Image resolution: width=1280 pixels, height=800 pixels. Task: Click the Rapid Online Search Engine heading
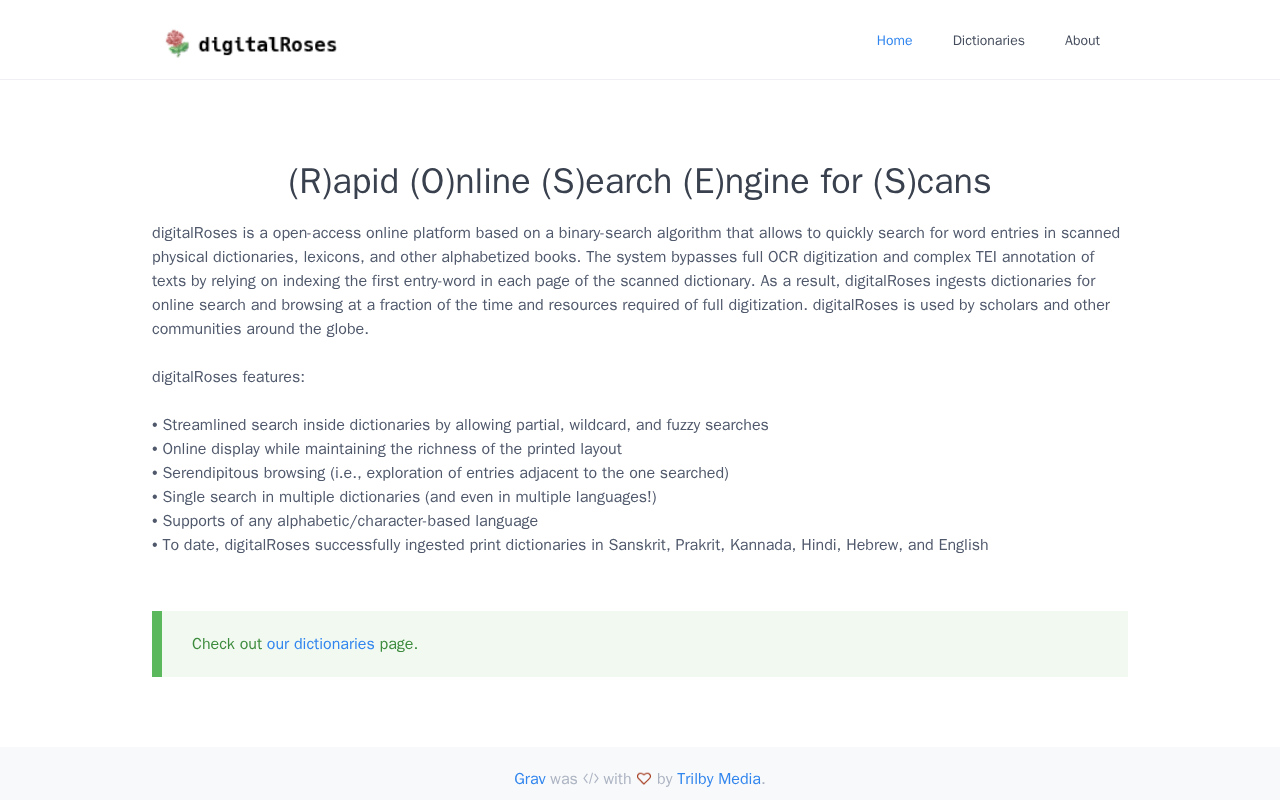point(640,181)
